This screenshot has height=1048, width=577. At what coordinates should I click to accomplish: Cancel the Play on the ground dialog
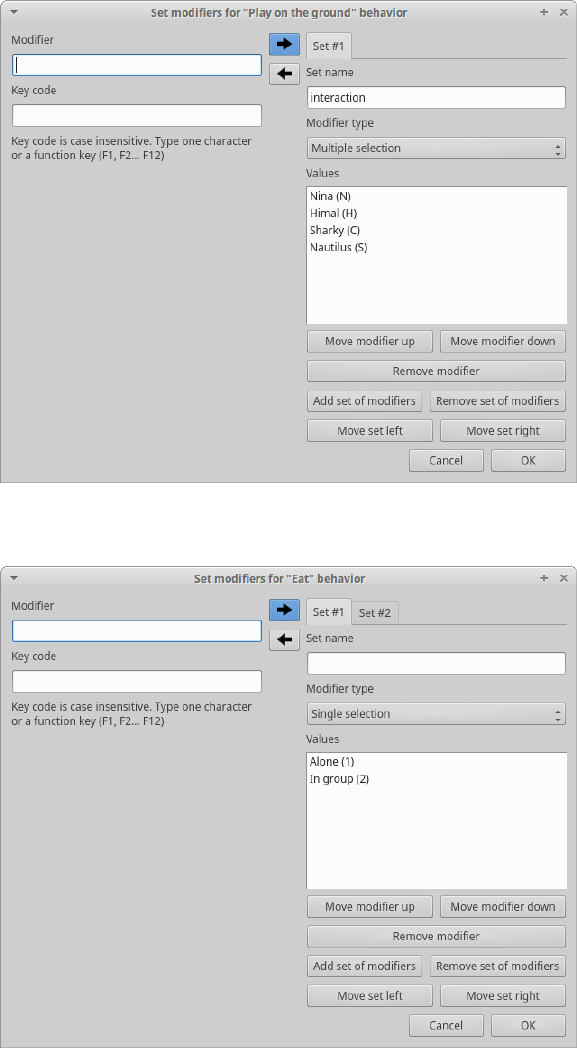[446, 461]
